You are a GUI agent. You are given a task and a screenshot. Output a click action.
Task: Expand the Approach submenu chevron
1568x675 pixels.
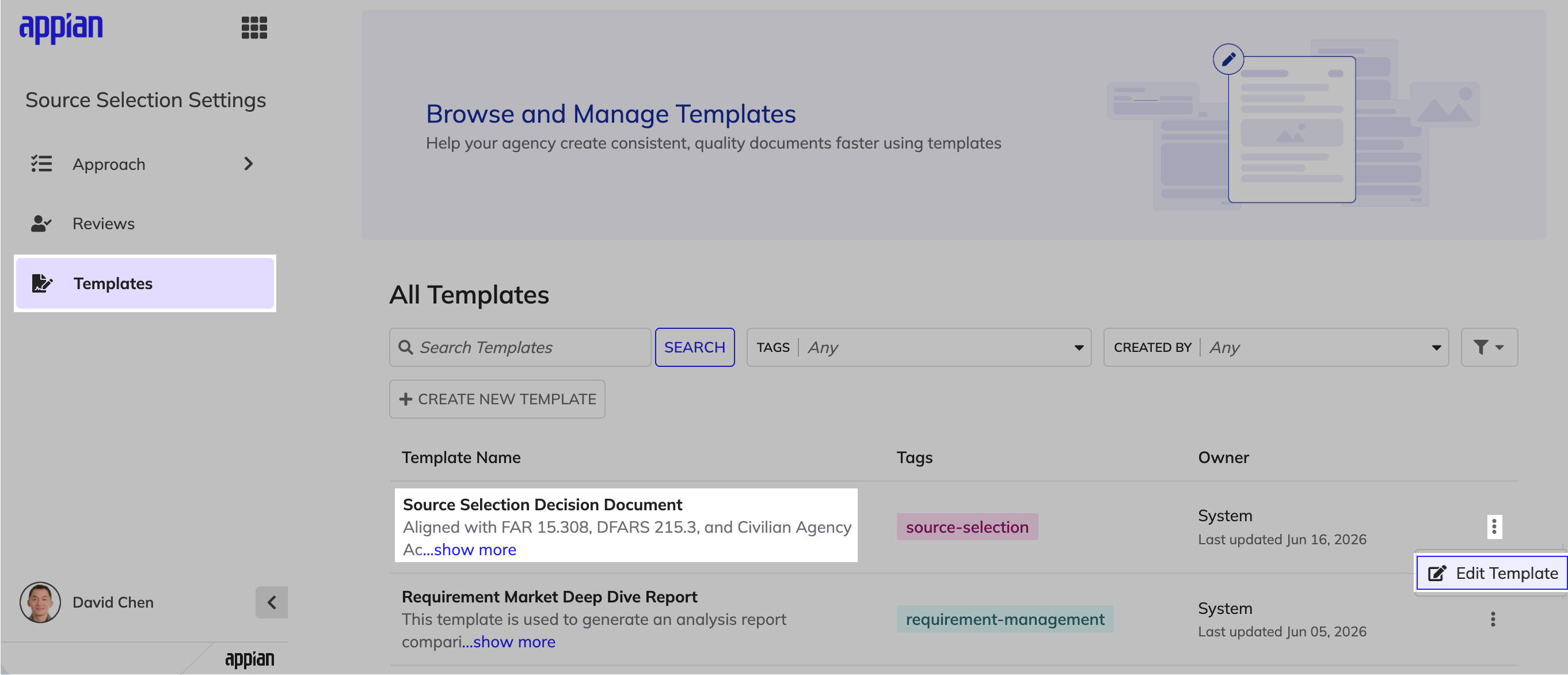tap(248, 164)
